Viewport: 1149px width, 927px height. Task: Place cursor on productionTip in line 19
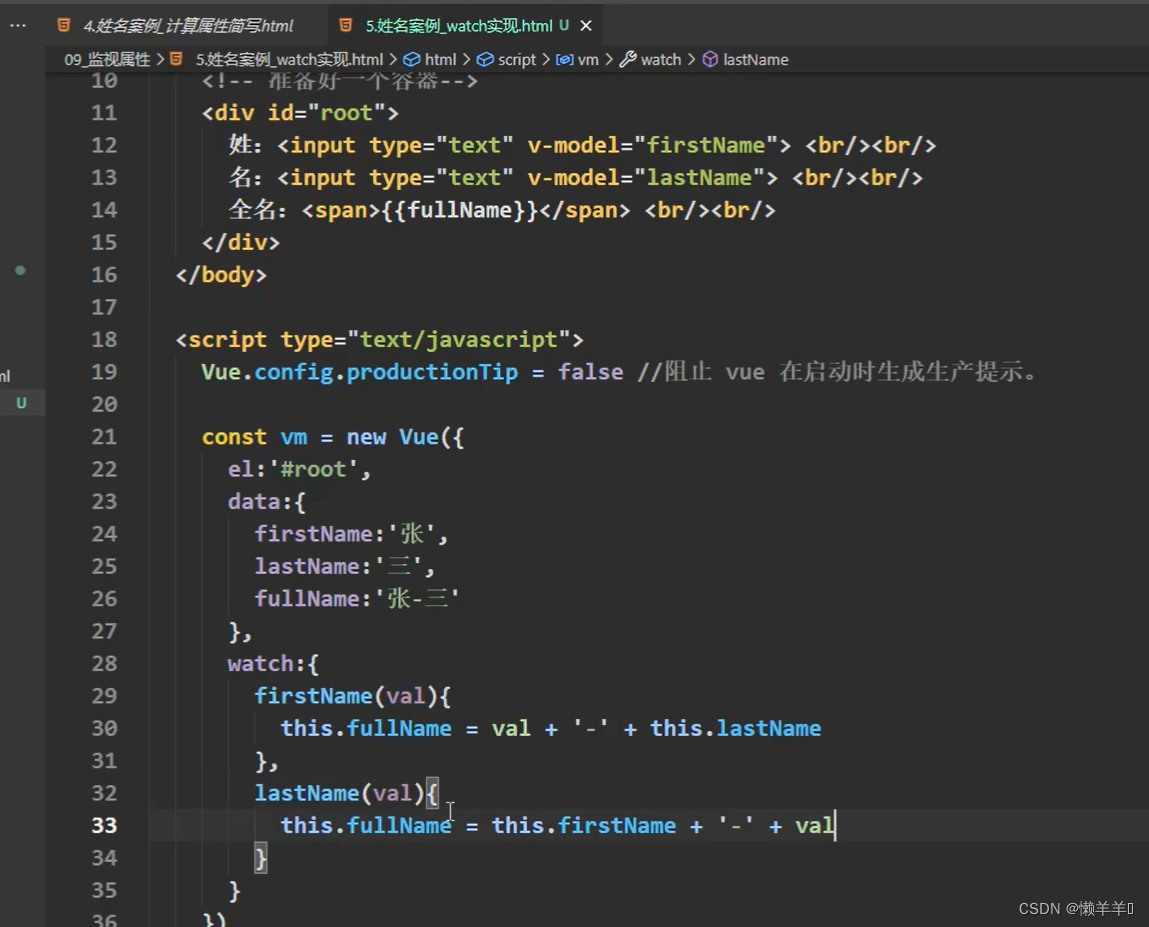[x=432, y=372]
